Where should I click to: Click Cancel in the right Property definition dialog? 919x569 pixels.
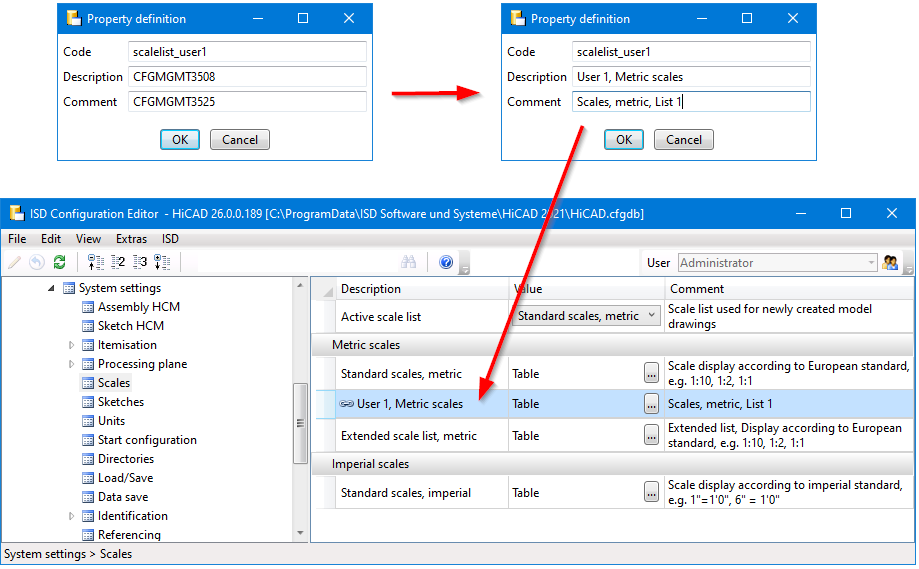pyautogui.click(x=684, y=139)
